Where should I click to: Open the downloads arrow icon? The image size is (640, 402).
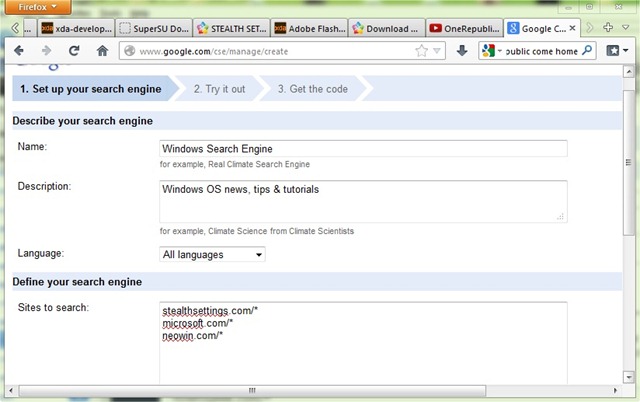coord(462,51)
